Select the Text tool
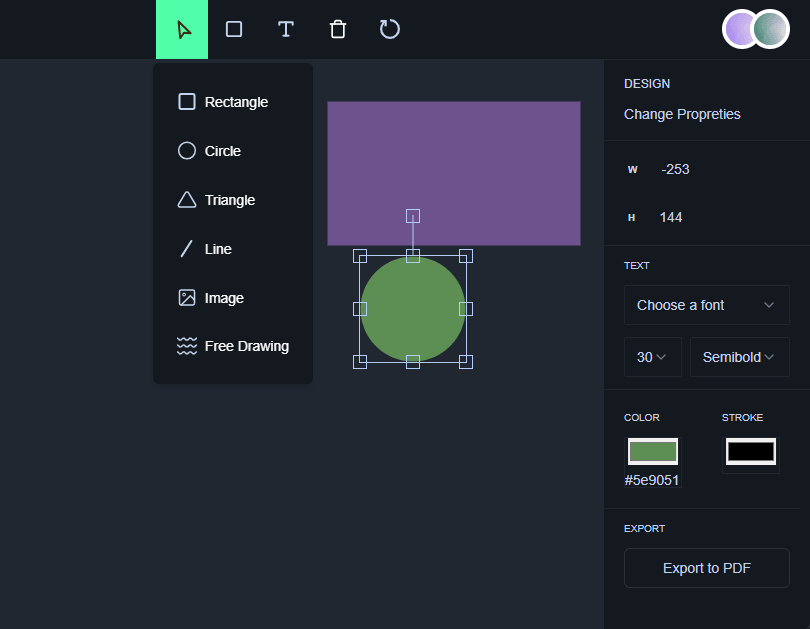The height and width of the screenshot is (629, 810). coord(286,29)
